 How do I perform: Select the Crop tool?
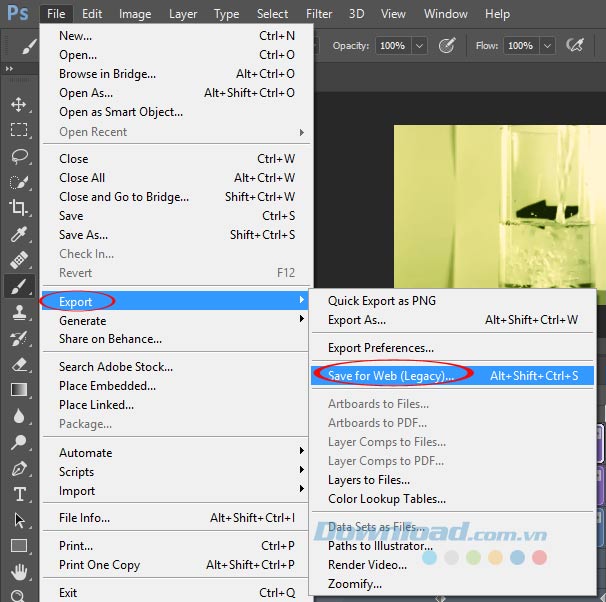pos(18,208)
